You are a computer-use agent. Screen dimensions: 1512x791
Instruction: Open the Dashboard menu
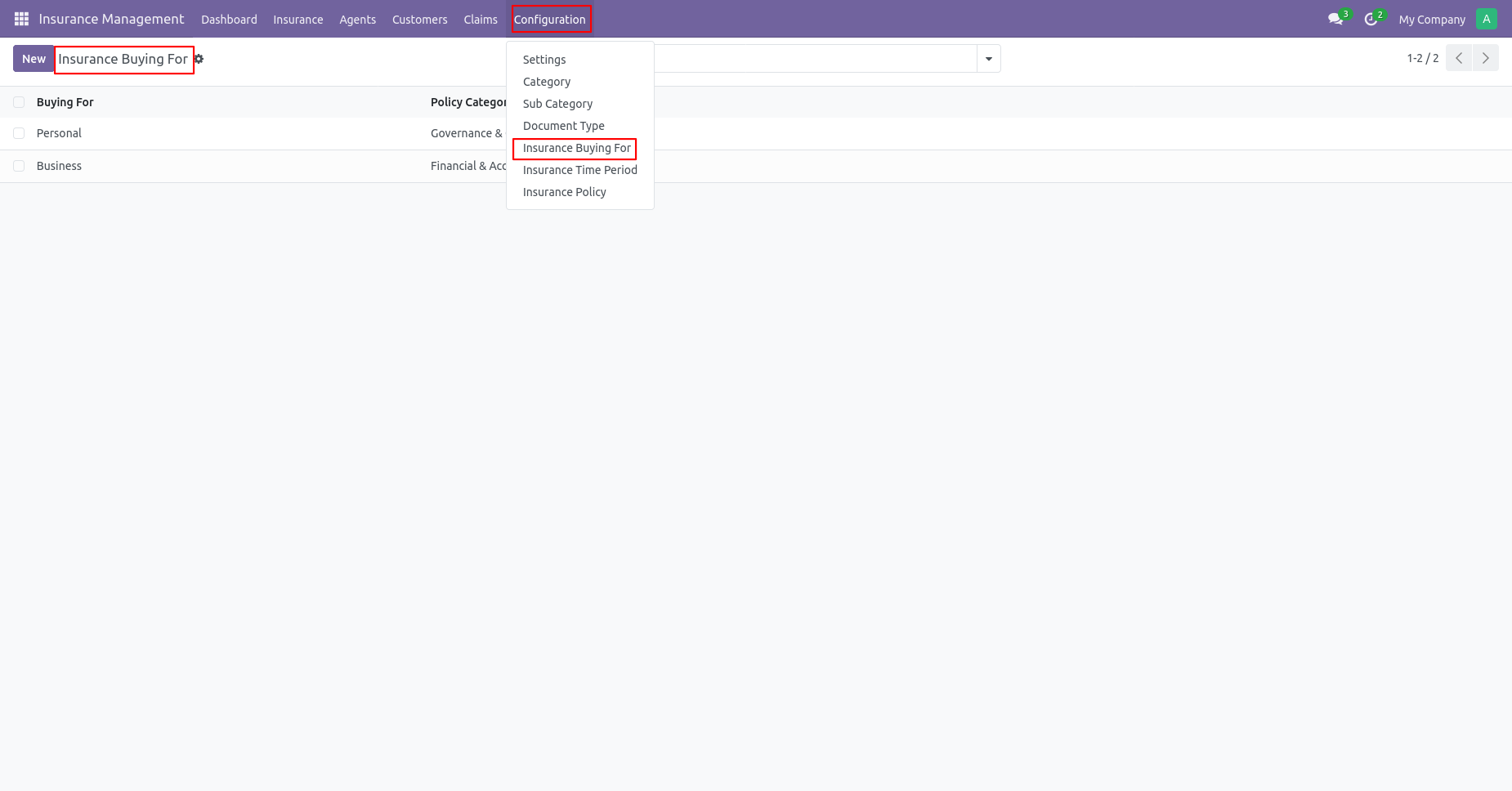[229, 20]
